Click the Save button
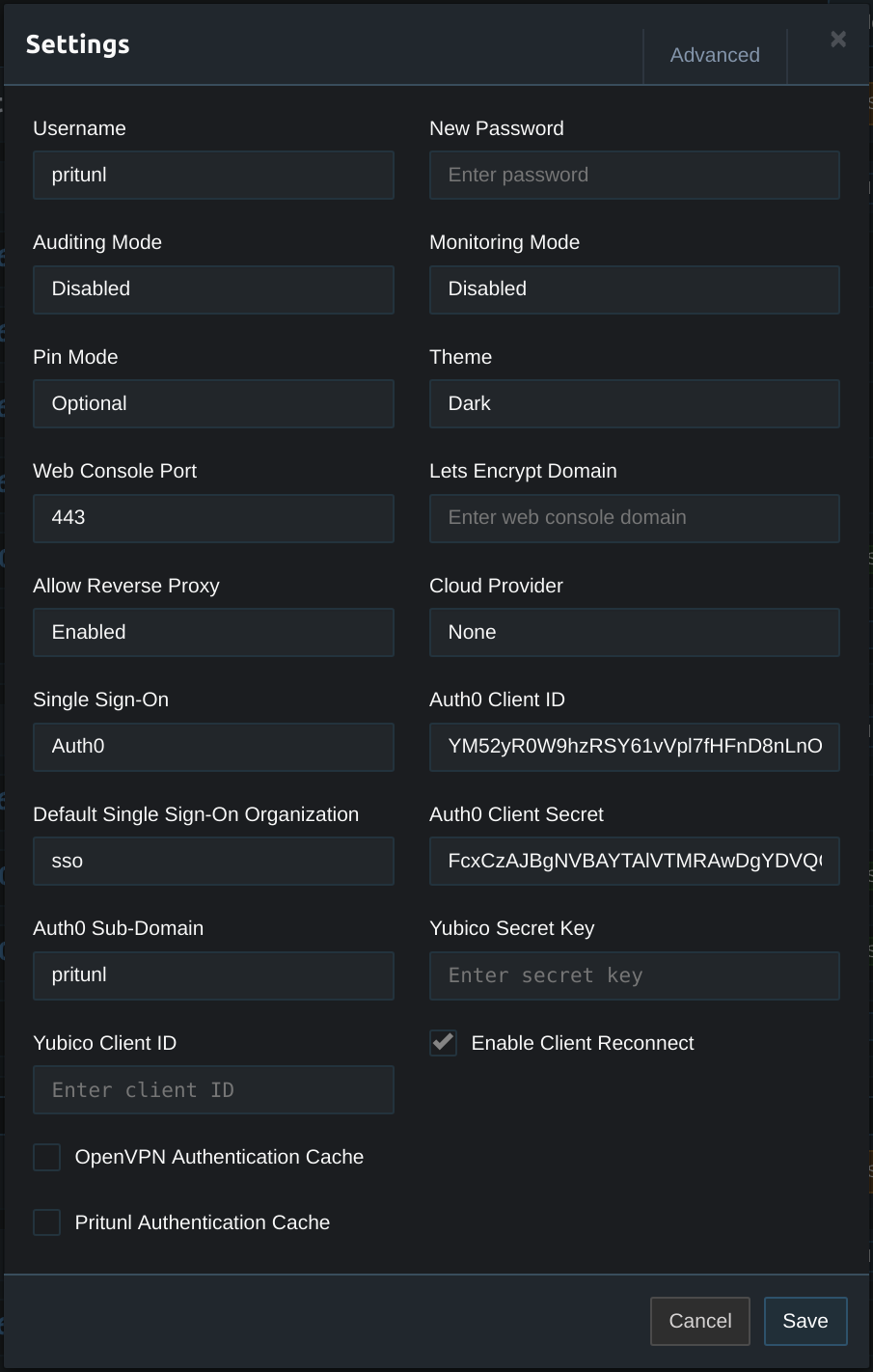 tap(805, 1321)
